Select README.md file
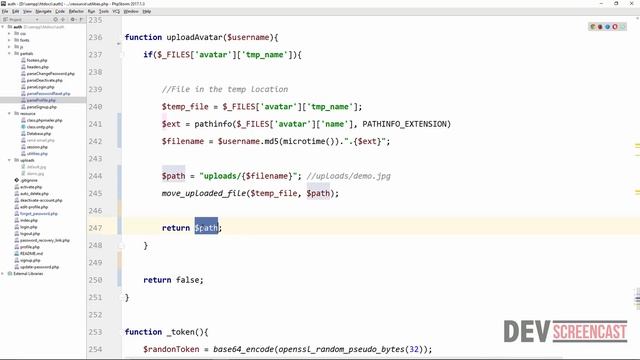Image resolution: width=640 pixels, height=360 pixels. (29, 253)
